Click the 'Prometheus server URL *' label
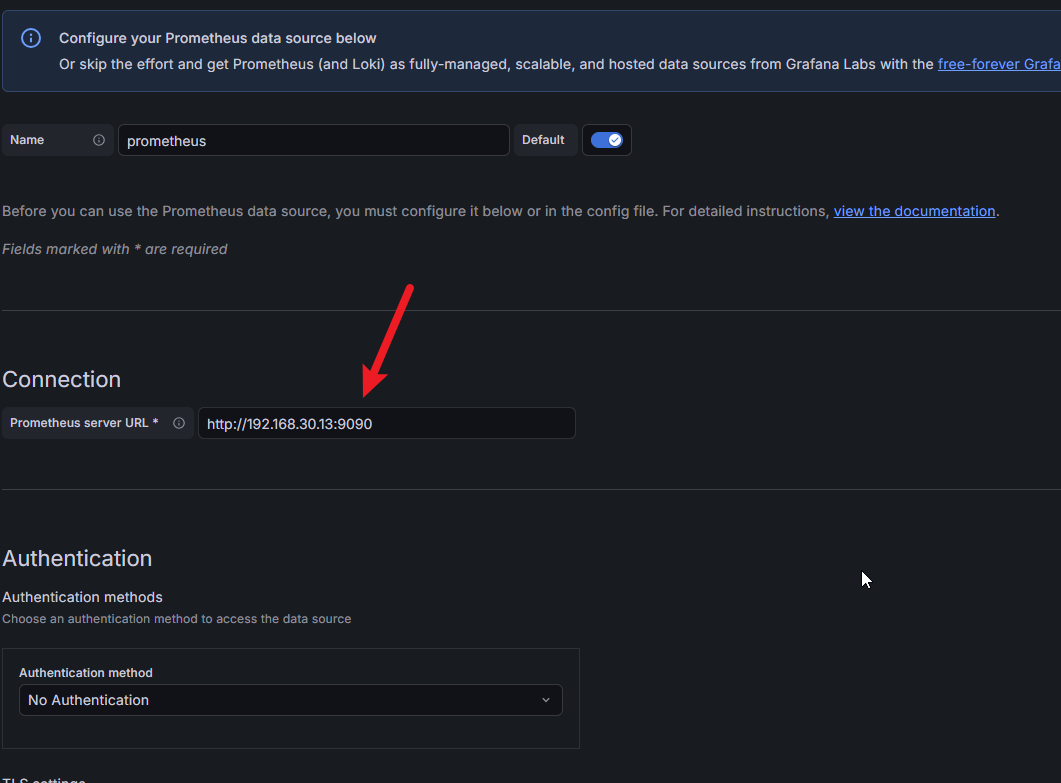 click(84, 423)
